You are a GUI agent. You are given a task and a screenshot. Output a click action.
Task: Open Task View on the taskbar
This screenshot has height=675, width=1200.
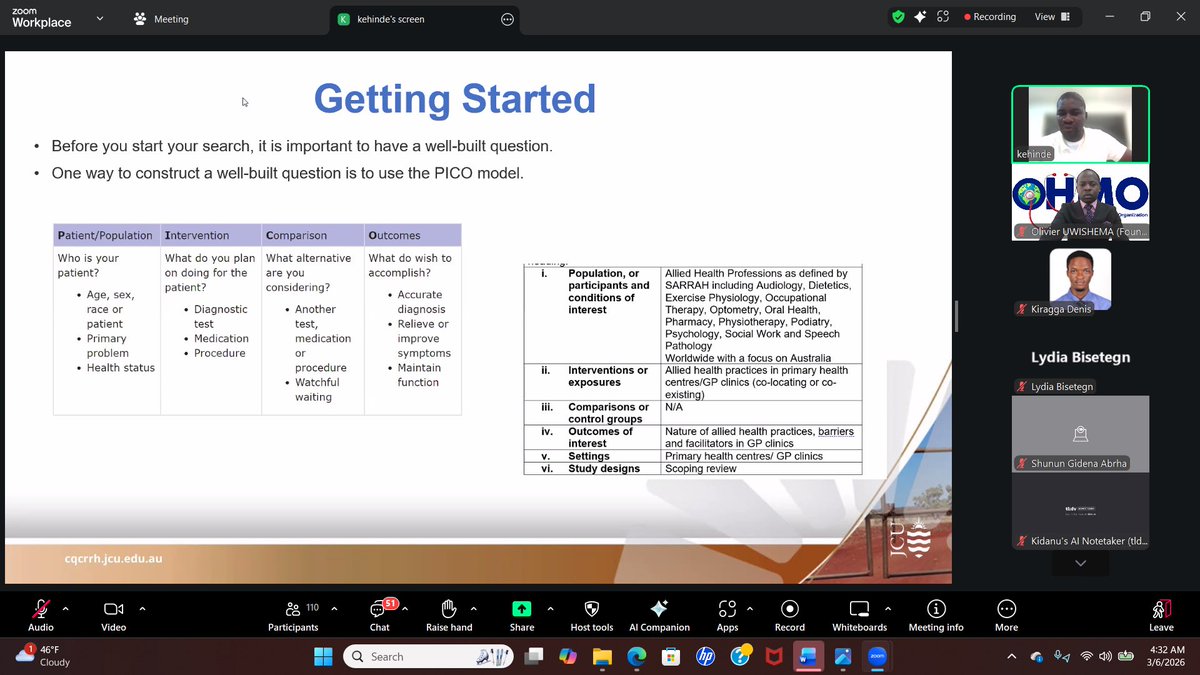[x=535, y=656]
